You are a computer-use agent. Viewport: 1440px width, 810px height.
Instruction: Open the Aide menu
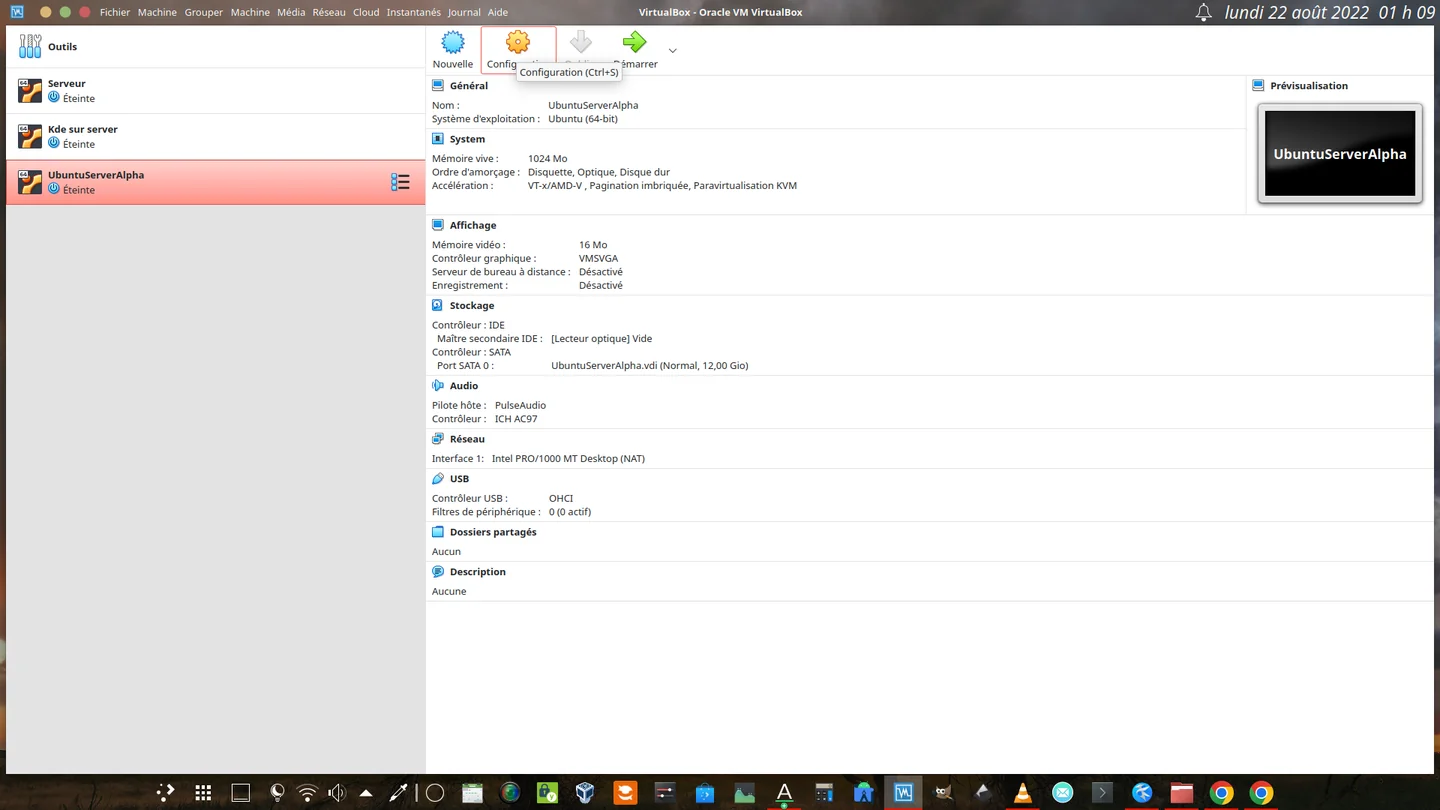(497, 12)
